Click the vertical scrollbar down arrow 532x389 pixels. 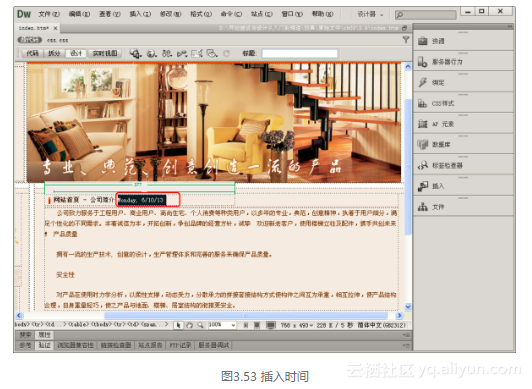408,307
